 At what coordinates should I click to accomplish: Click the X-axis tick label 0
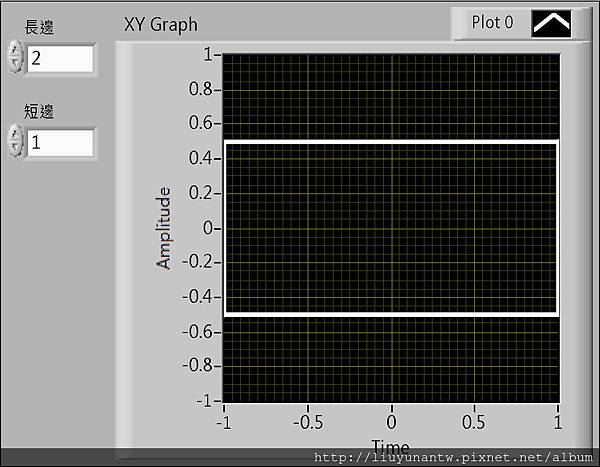pyautogui.click(x=391, y=423)
